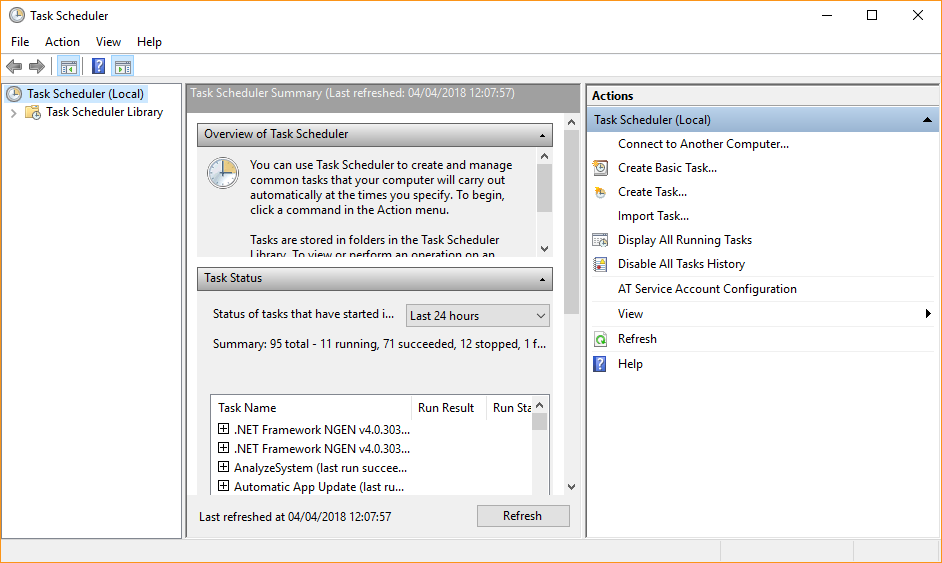This screenshot has width=942, height=563.
Task: Collapse the Overview of Task Scheduler section
Action: coord(542,135)
